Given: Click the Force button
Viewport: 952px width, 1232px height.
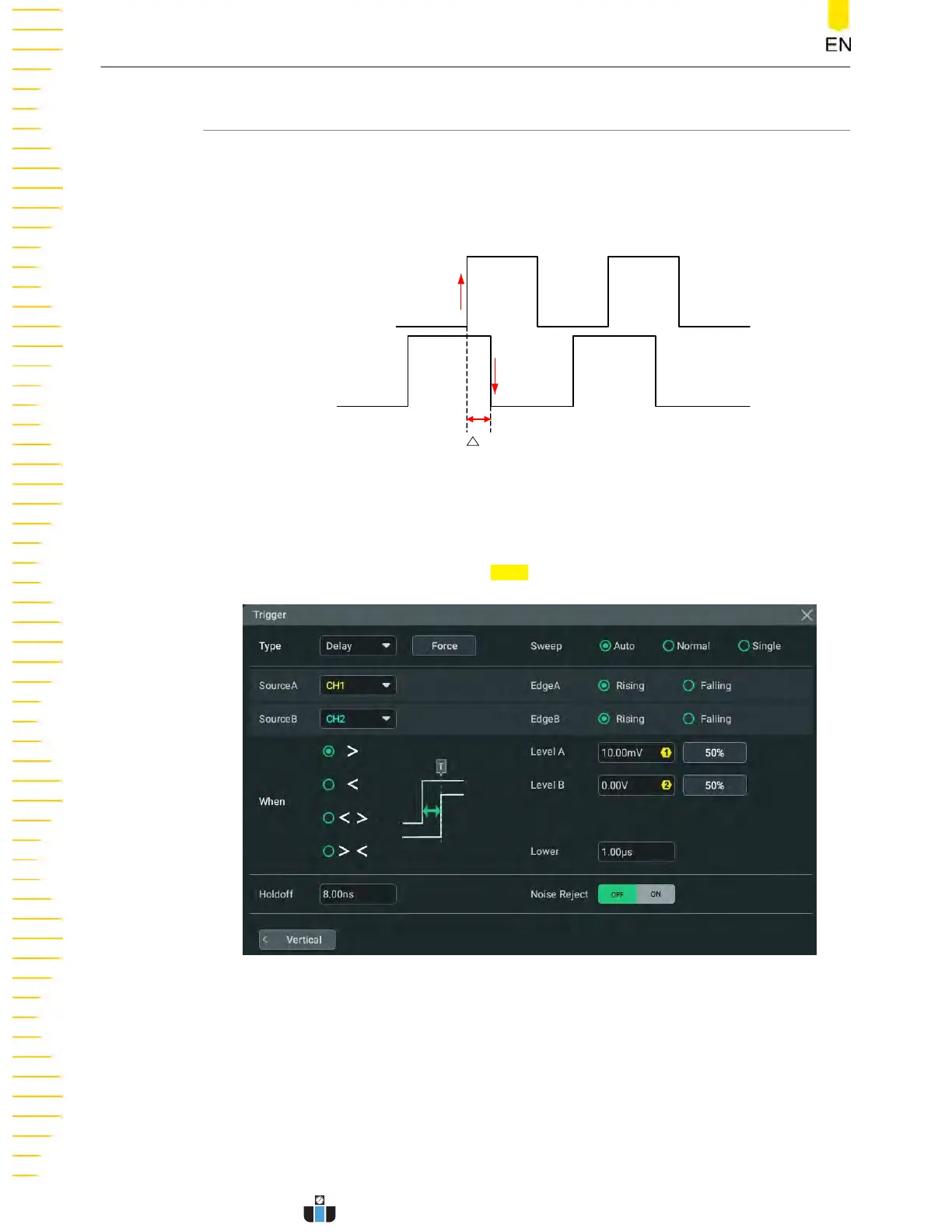Looking at the screenshot, I should [x=444, y=646].
